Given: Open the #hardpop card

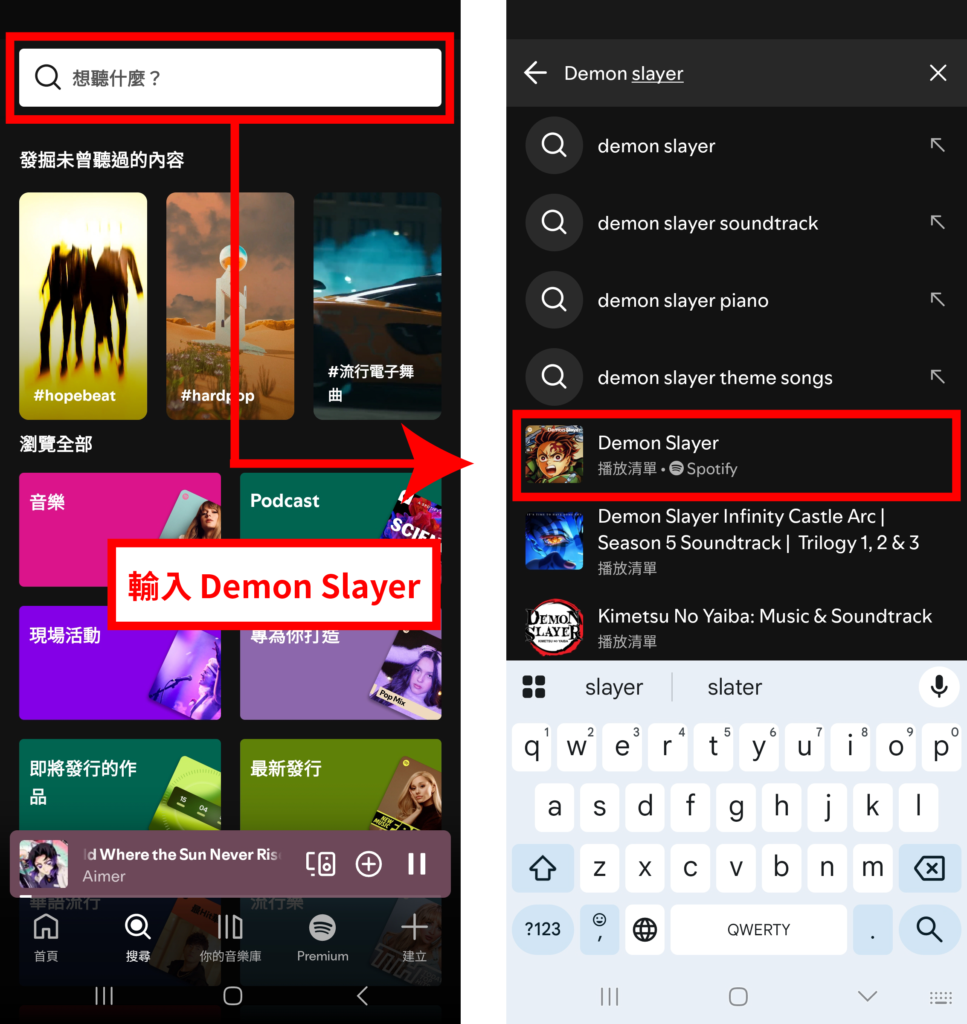Looking at the screenshot, I should (x=230, y=306).
